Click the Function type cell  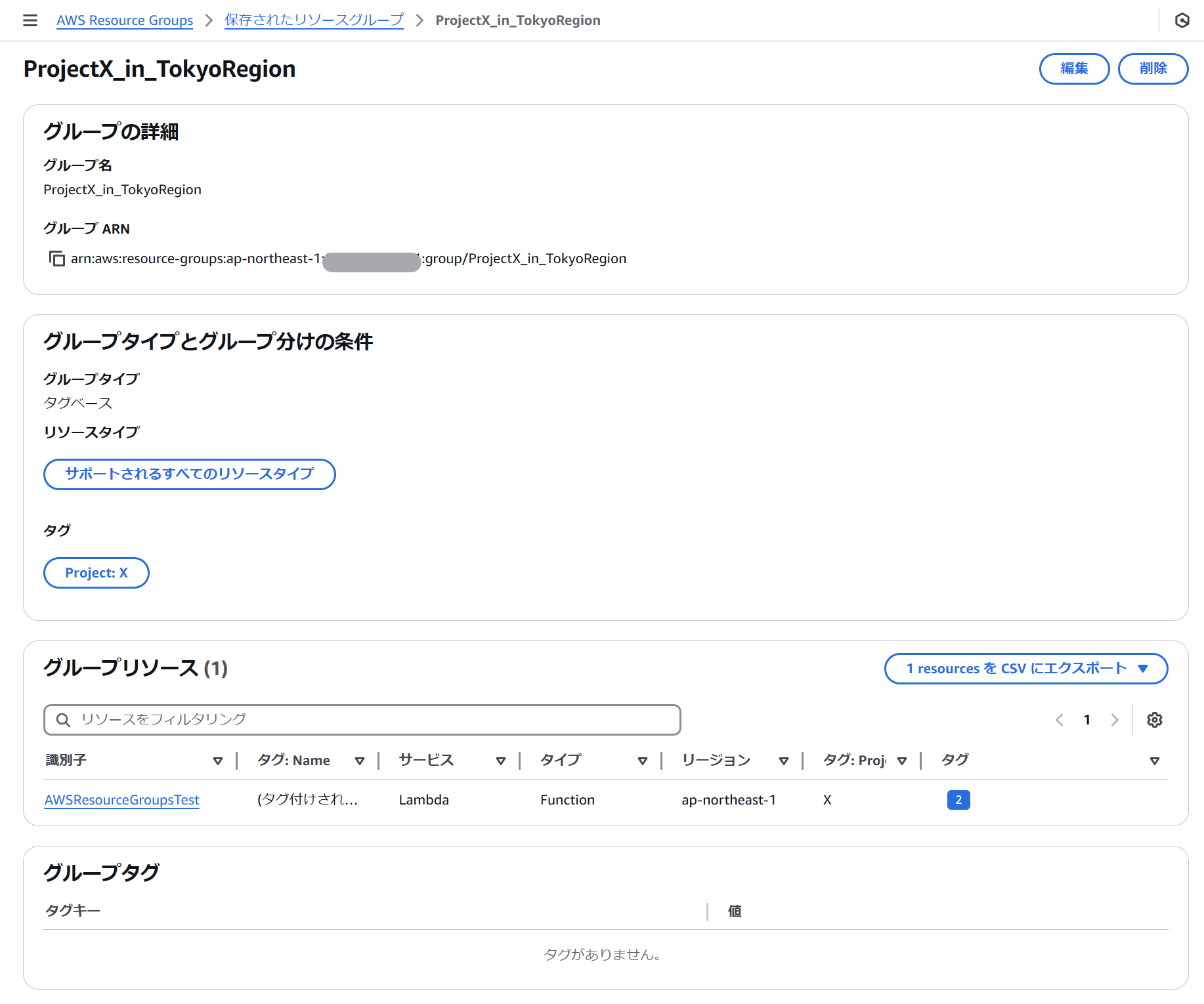pos(568,800)
